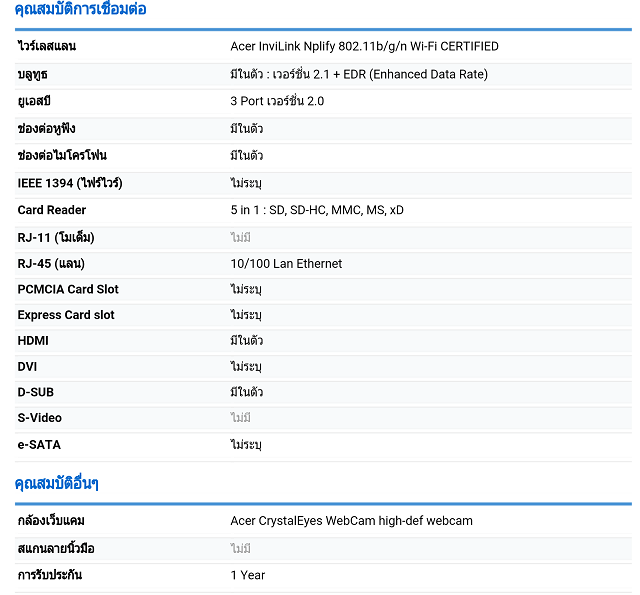Click the "1 Year" warranty value
The image size is (640, 595).
[248, 576]
